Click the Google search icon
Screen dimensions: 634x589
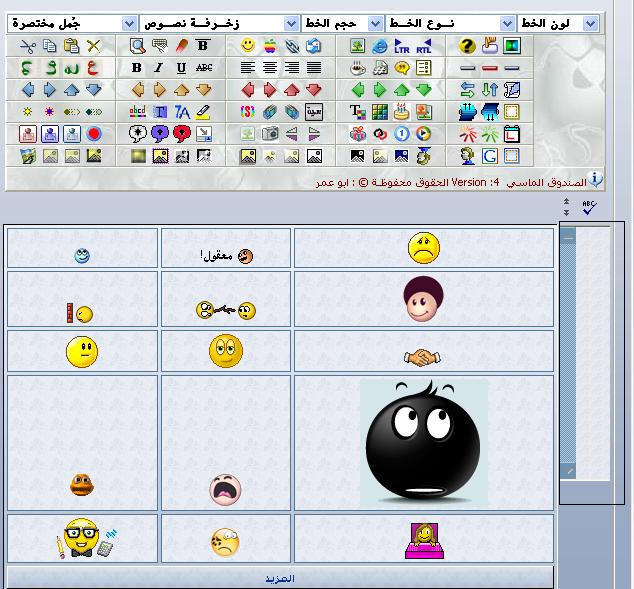[x=490, y=155]
